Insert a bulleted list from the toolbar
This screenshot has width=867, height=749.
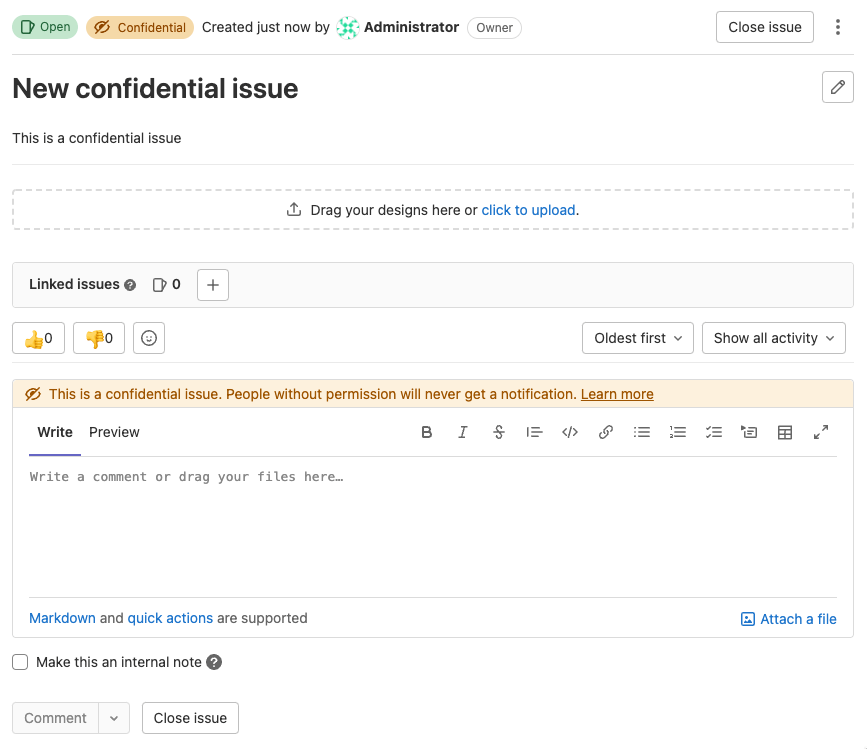[642, 432]
